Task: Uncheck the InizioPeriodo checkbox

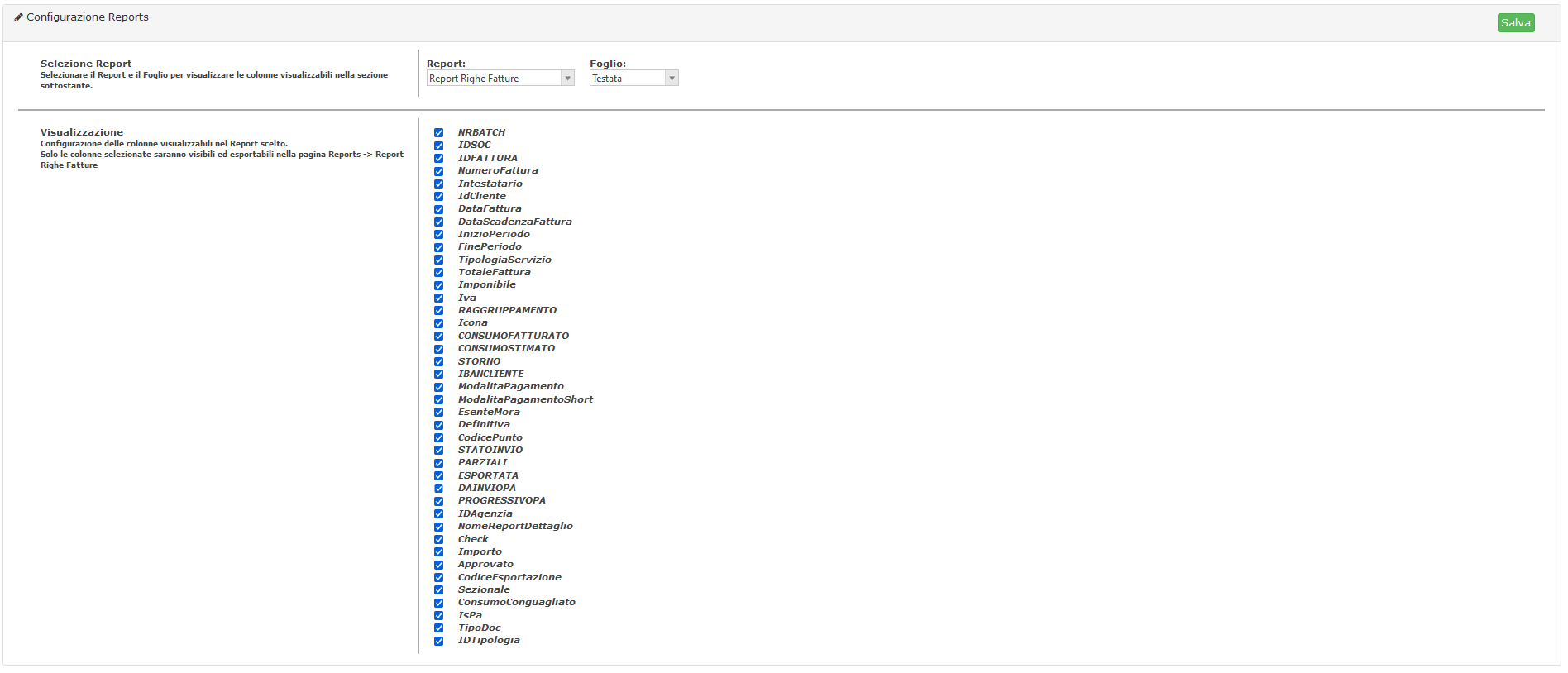Action: pos(438,235)
